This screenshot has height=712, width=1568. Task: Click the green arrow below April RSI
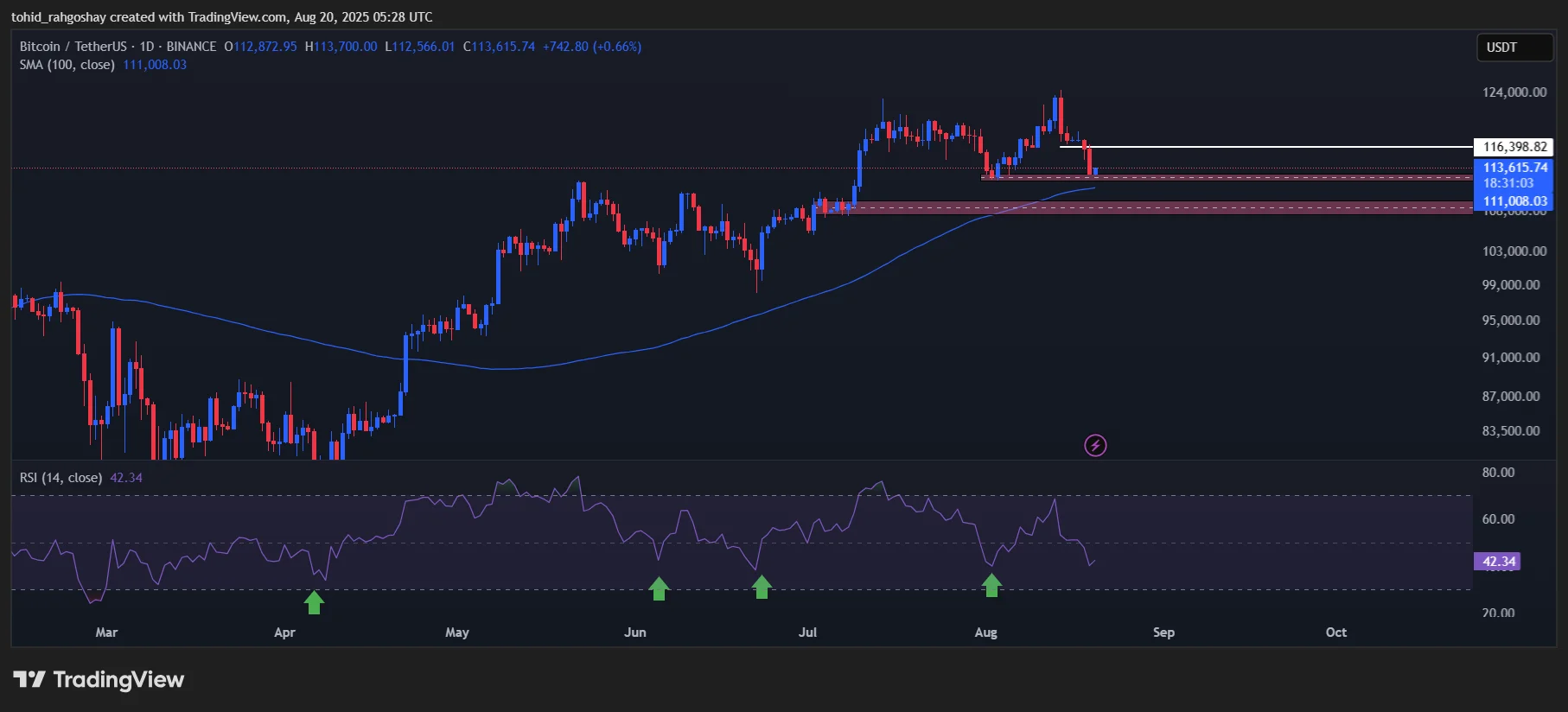(x=314, y=602)
